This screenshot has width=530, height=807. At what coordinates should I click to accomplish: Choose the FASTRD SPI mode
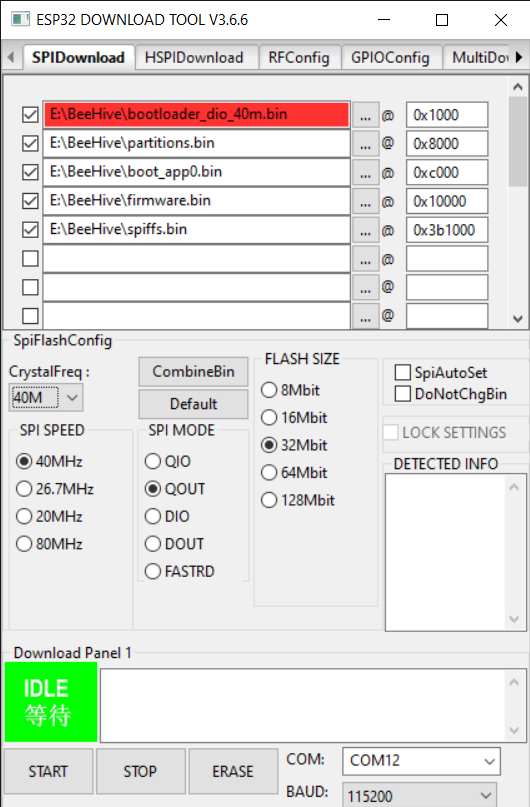[x=153, y=571]
